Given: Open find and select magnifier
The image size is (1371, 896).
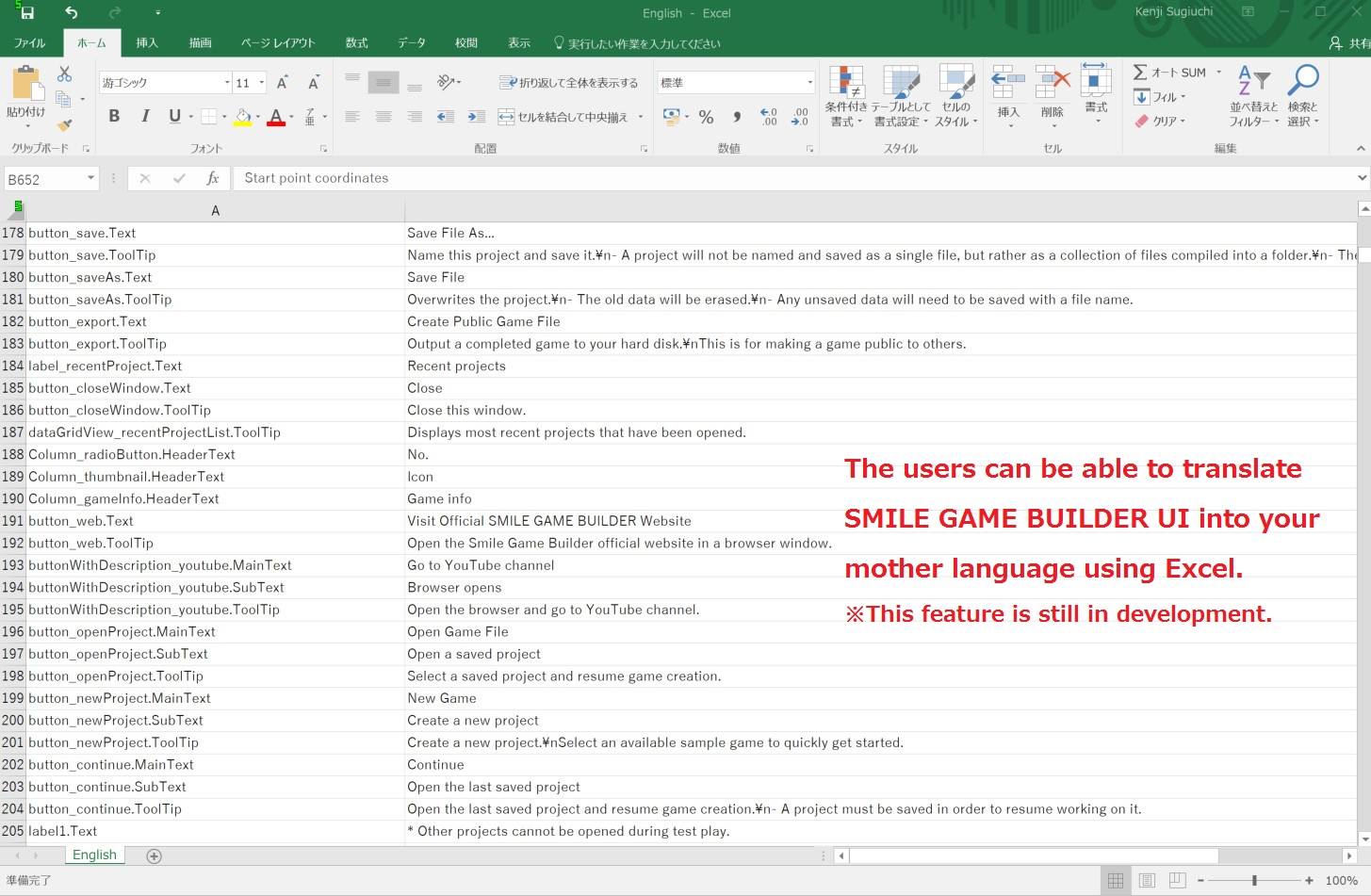Looking at the screenshot, I should 1303,96.
